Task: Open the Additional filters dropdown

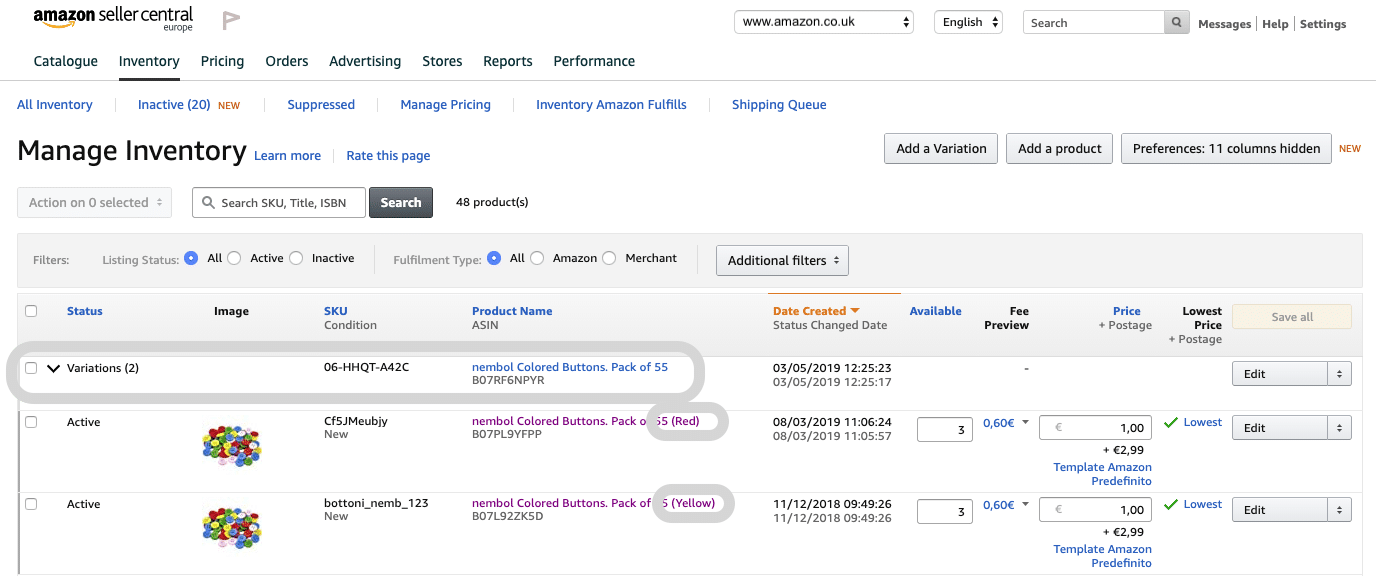Action: pyautogui.click(x=782, y=260)
